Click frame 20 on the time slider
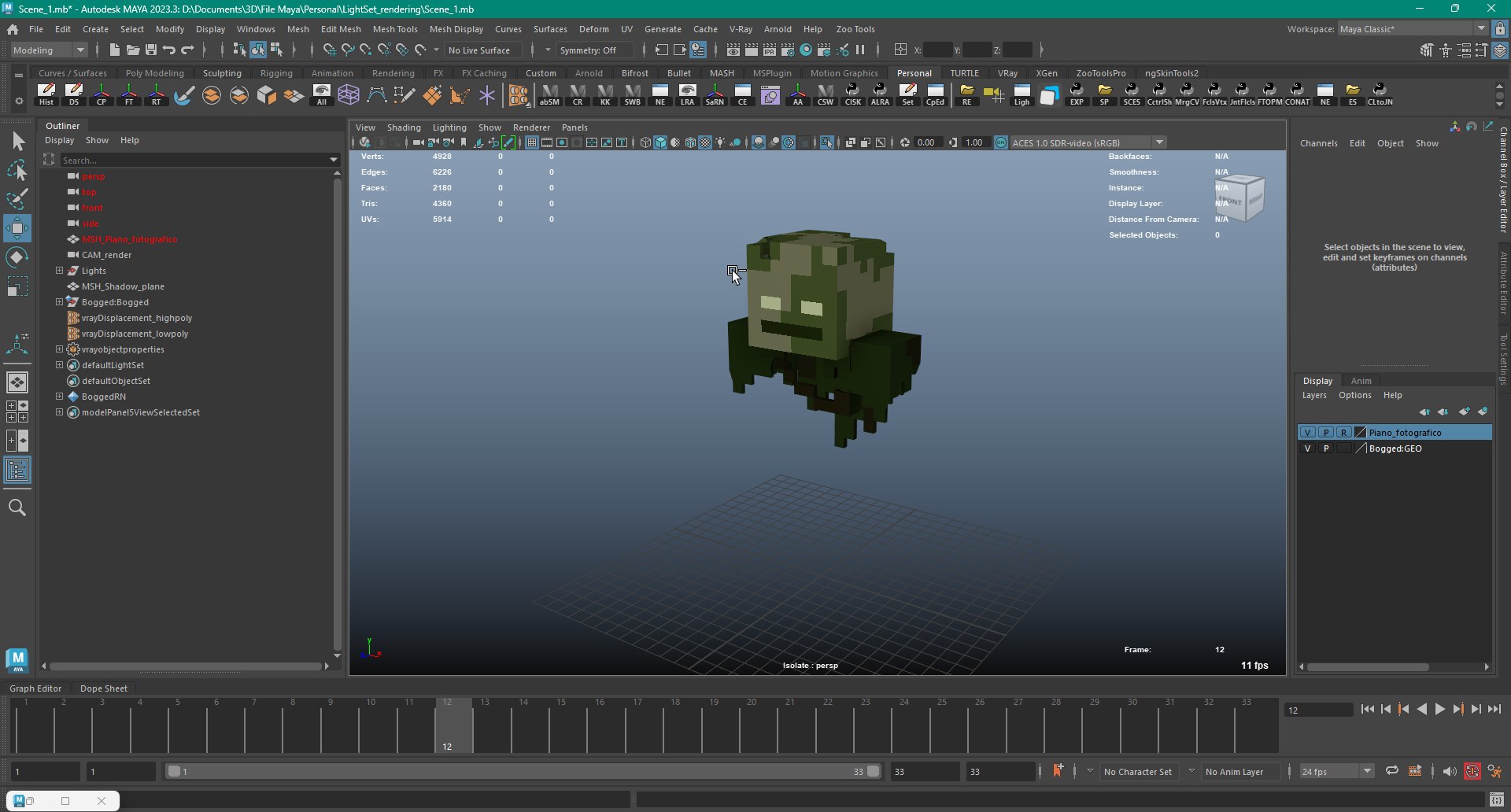This screenshot has width=1511, height=812. (752, 724)
